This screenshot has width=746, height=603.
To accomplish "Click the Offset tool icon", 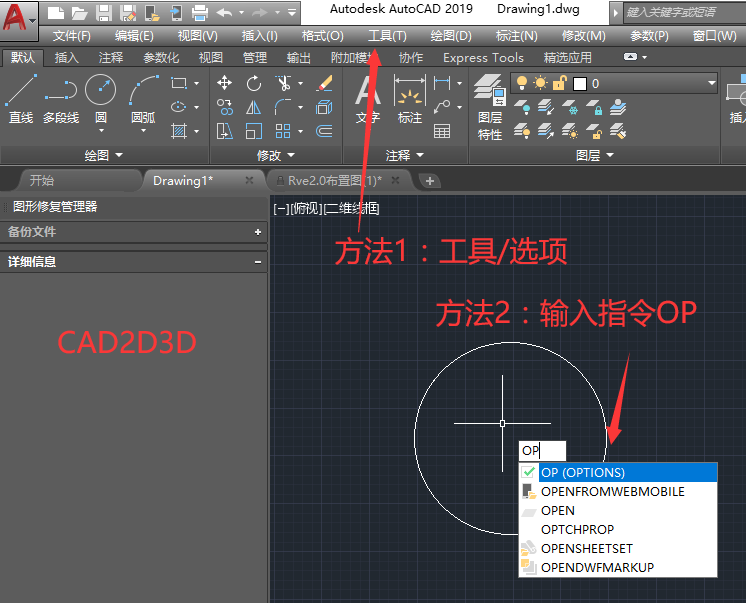I will (324, 131).
